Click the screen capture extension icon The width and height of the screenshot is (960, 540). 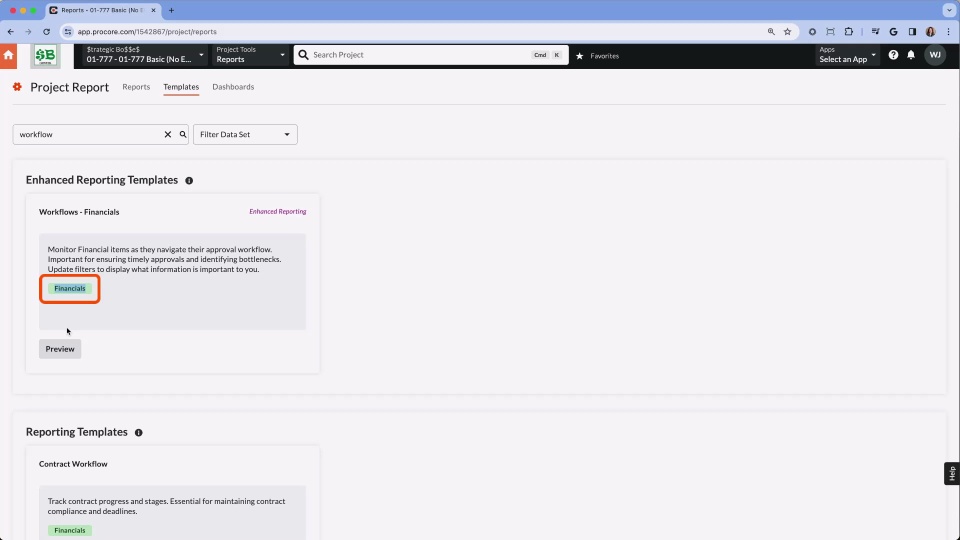point(830,32)
